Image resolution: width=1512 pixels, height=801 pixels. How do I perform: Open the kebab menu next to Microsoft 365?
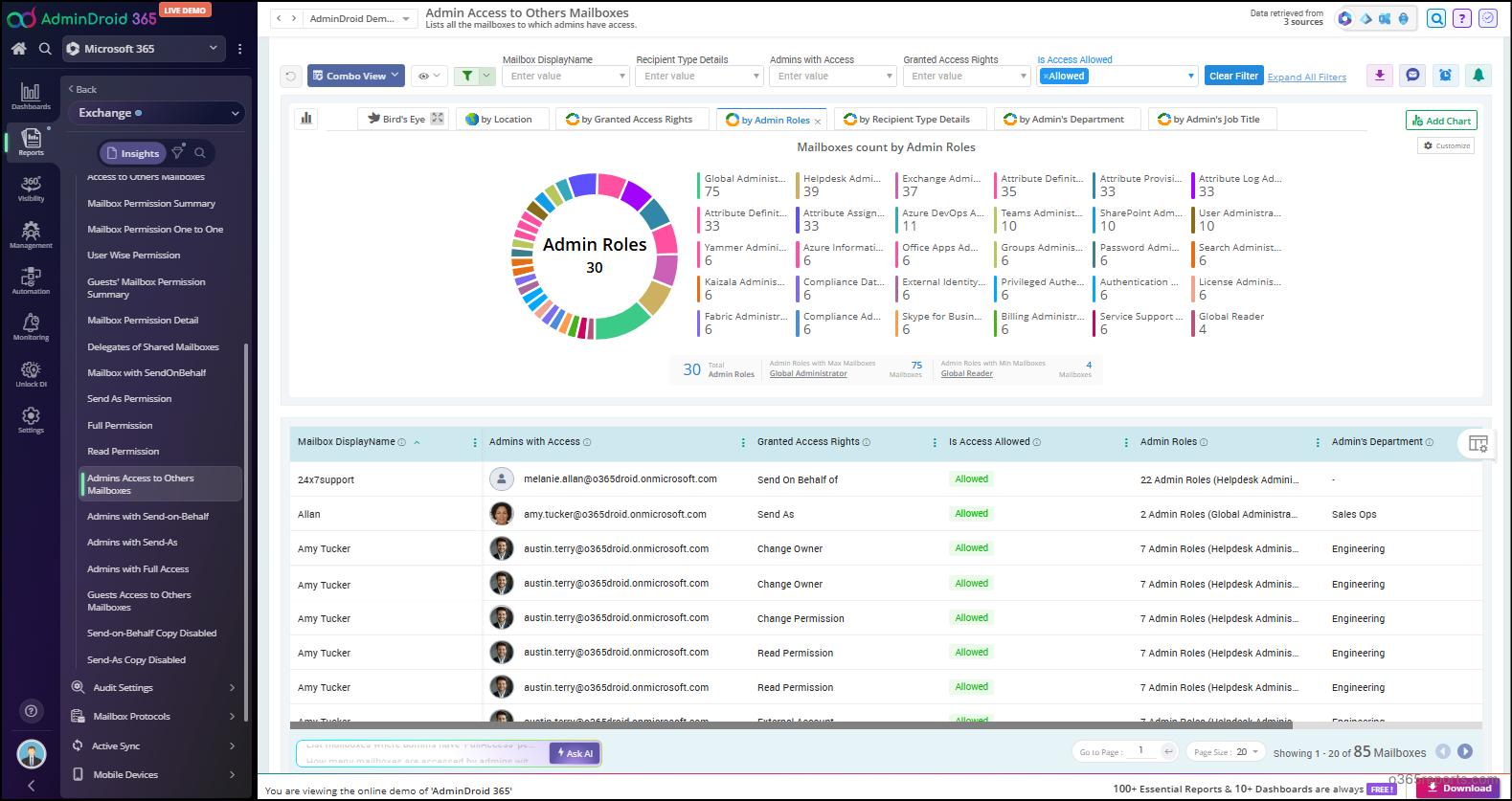[239, 49]
